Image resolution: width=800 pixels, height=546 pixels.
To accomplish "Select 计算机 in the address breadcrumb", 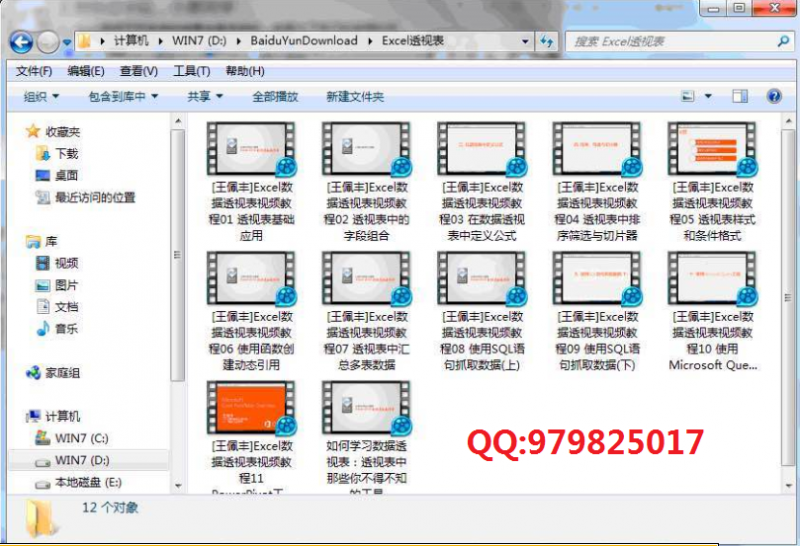I will tap(131, 41).
